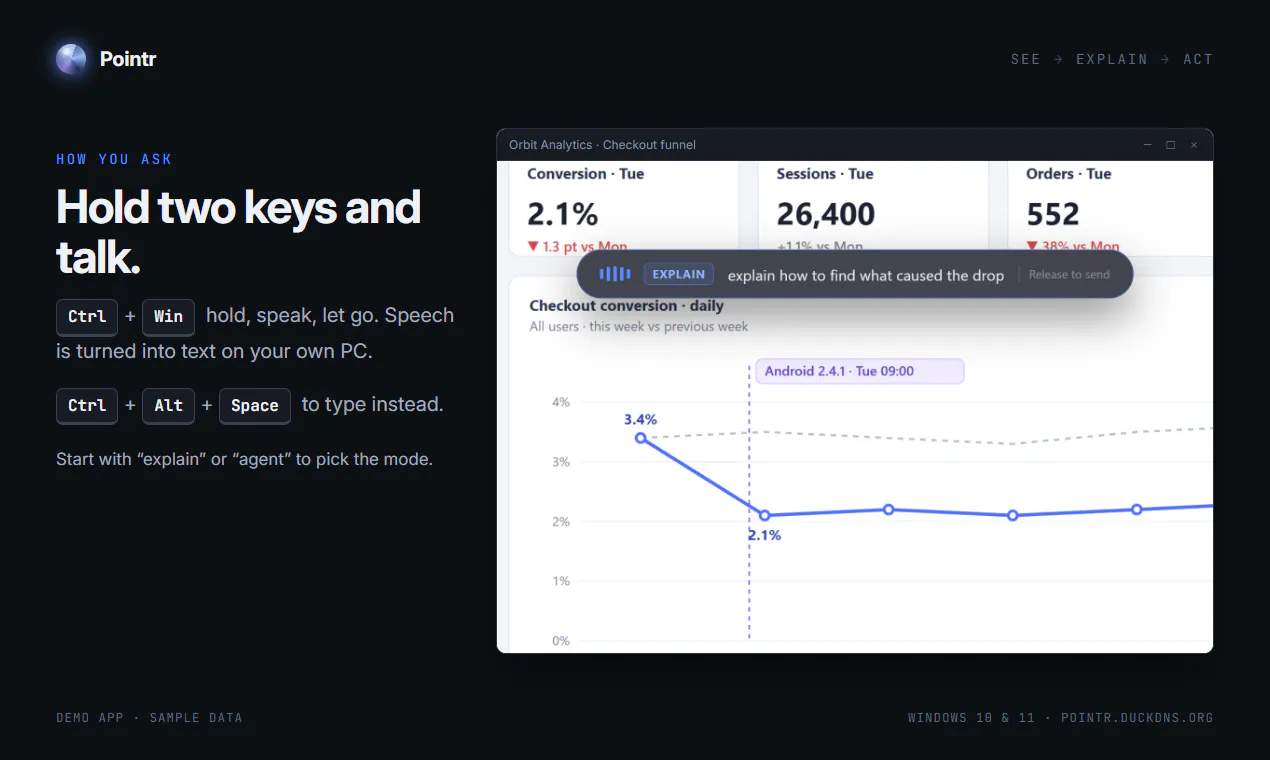Click the POINTR.DUCKDNS.ORG footer text
Viewport: 1270px width, 760px height.
pyautogui.click(x=1137, y=718)
